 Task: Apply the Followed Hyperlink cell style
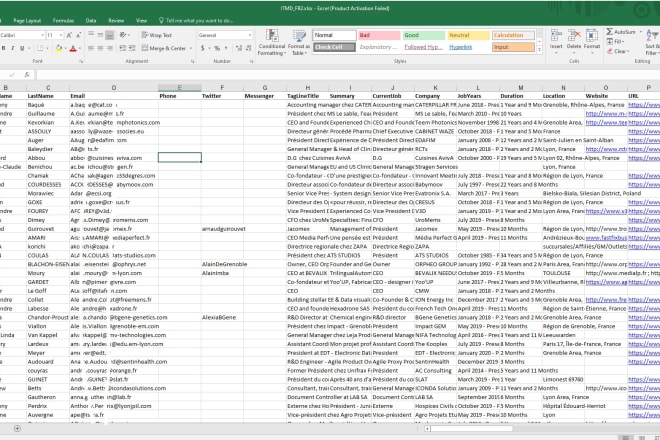(423, 47)
